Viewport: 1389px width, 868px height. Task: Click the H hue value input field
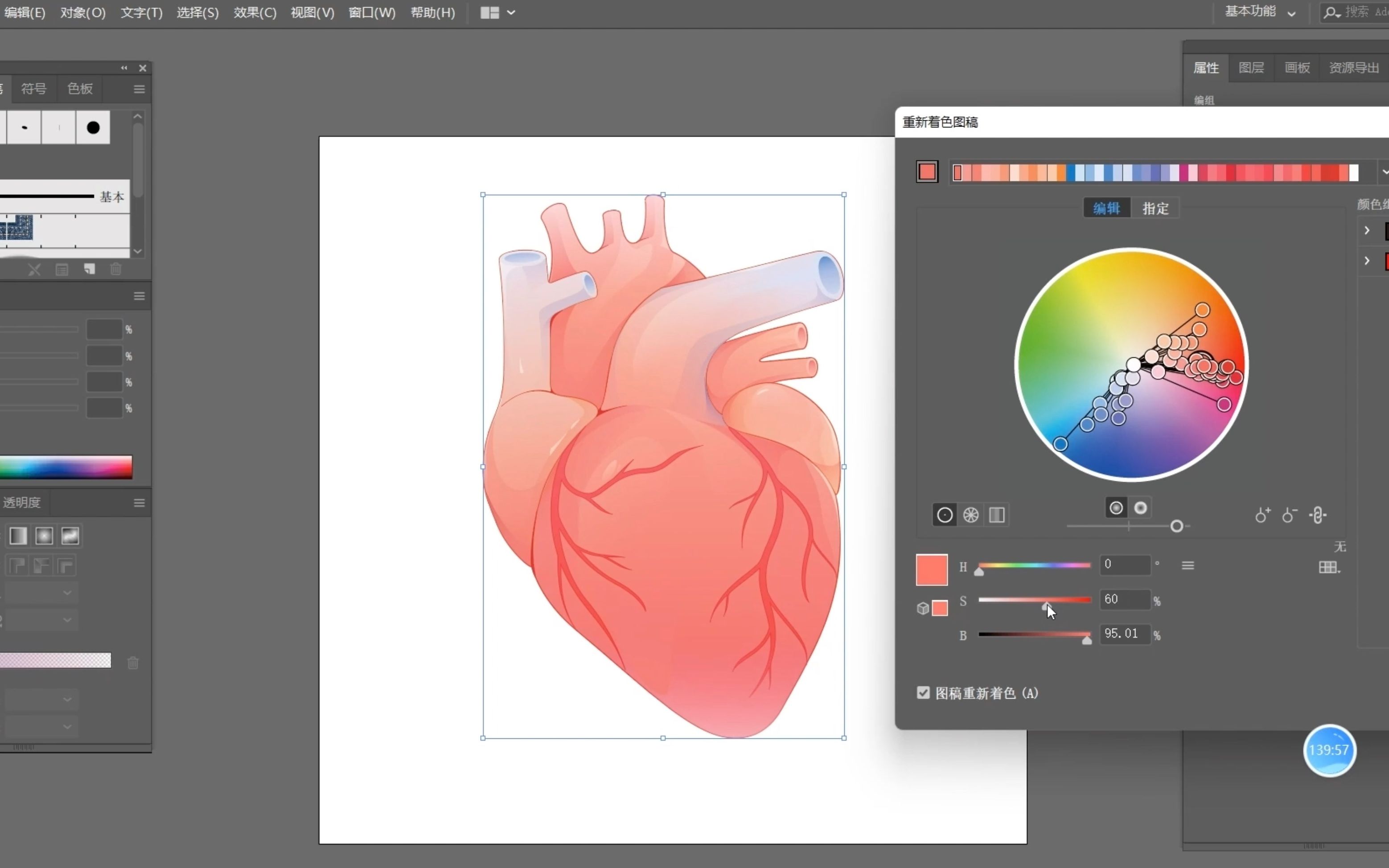click(x=1123, y=564)
